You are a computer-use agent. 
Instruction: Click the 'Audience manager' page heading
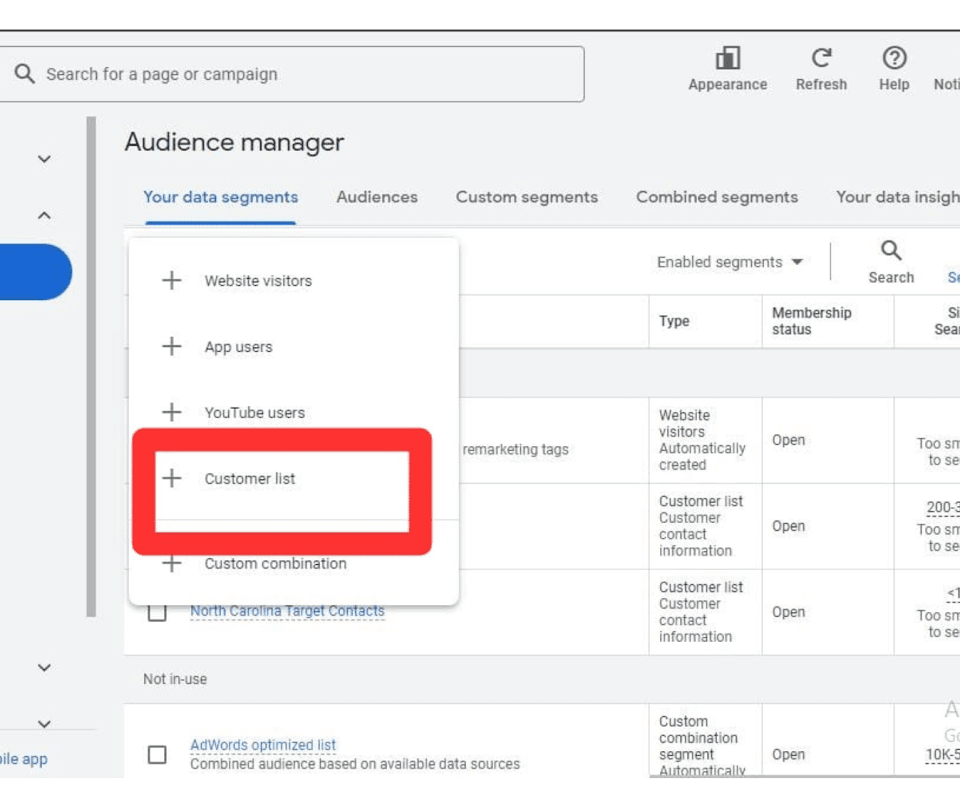coord(234,143)
